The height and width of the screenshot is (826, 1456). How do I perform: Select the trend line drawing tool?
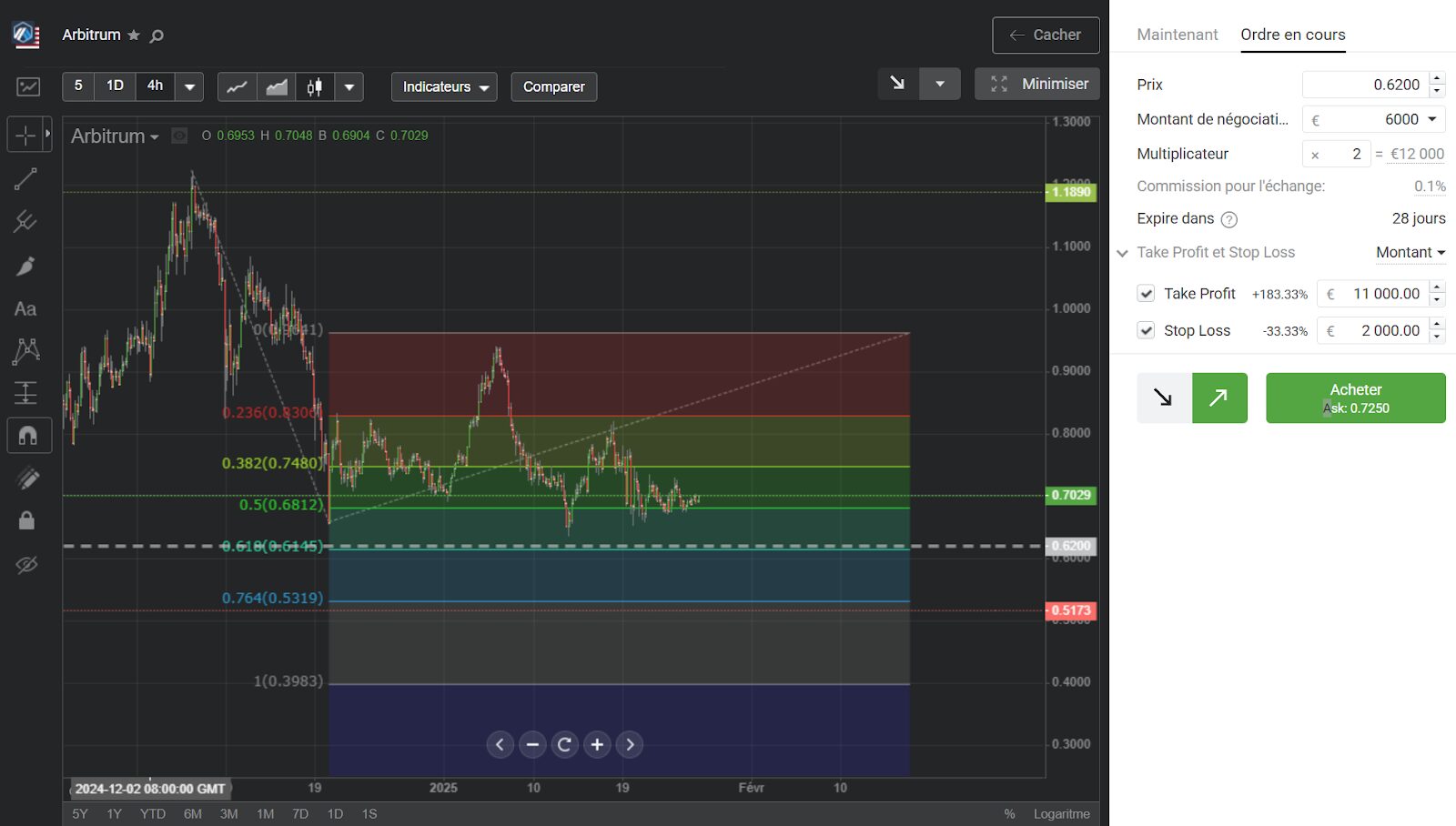[28, 177]
